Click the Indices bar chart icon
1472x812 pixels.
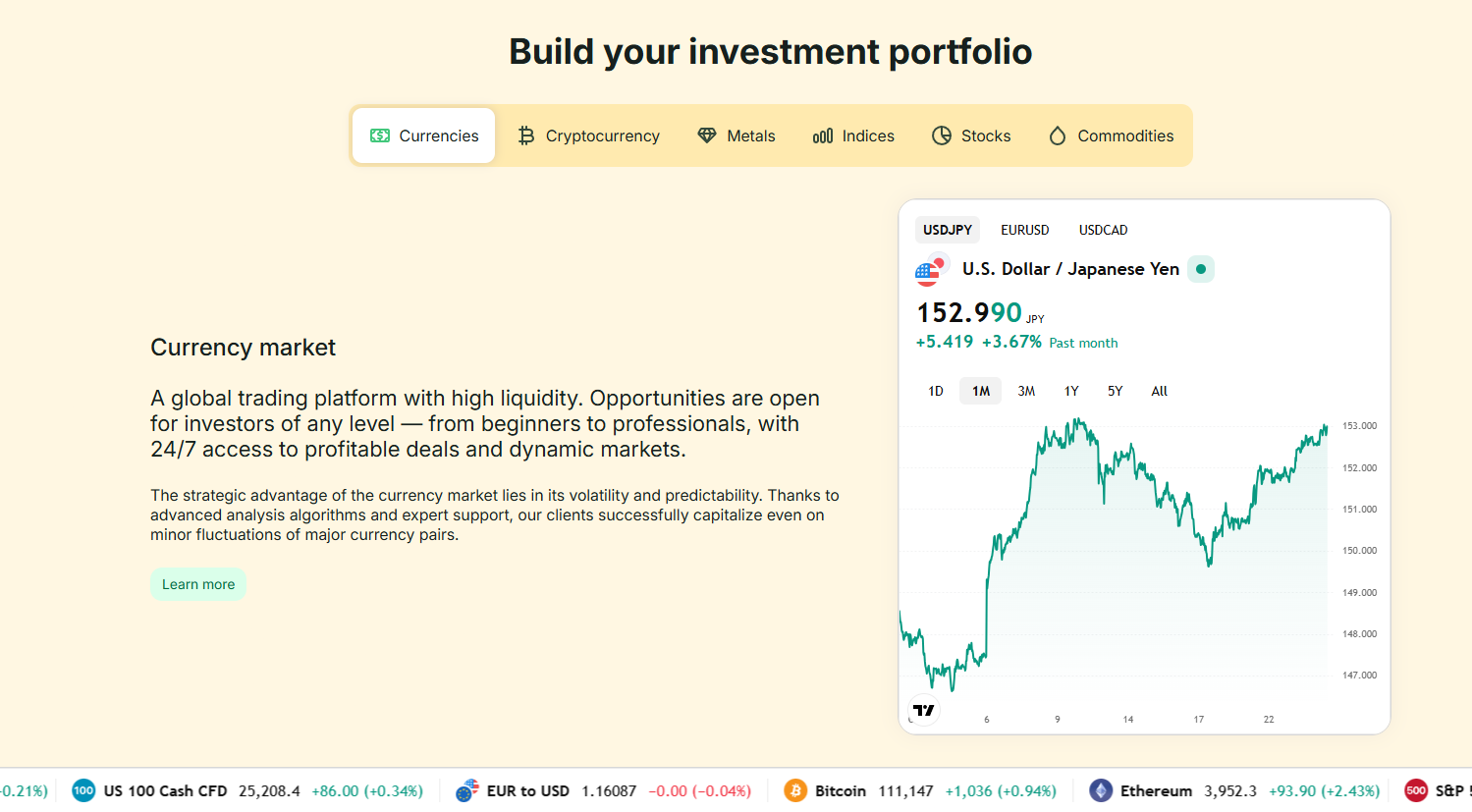pyautogui.click(x=823, y=135)
